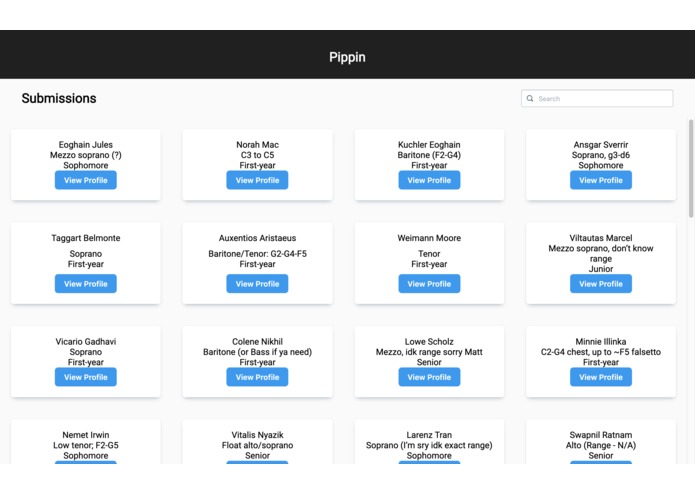This screenshot has height=494, width=695.
Task: Click 'Low tenor; F2-G5' text
Action: click(86, 445)
